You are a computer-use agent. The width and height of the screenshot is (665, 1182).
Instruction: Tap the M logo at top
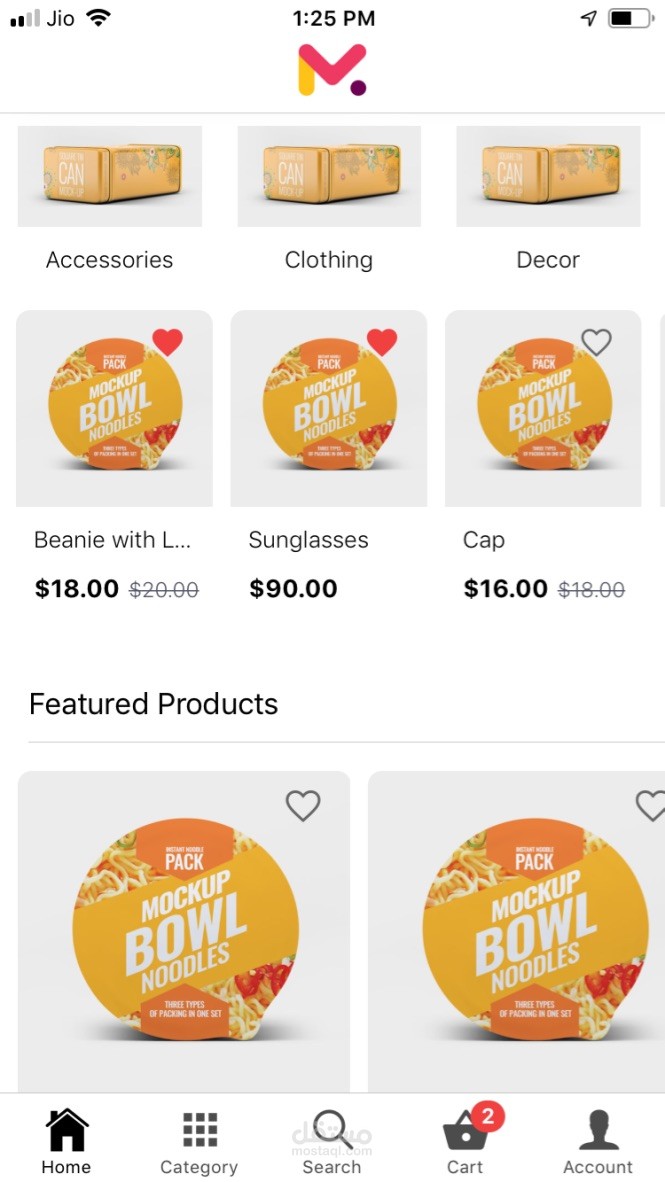[332, 70]
